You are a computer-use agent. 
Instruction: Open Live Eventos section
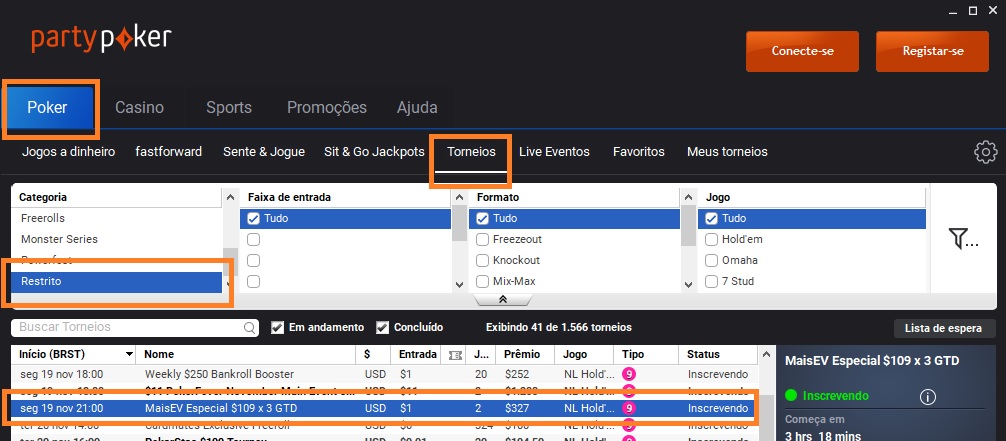(554, 152)
